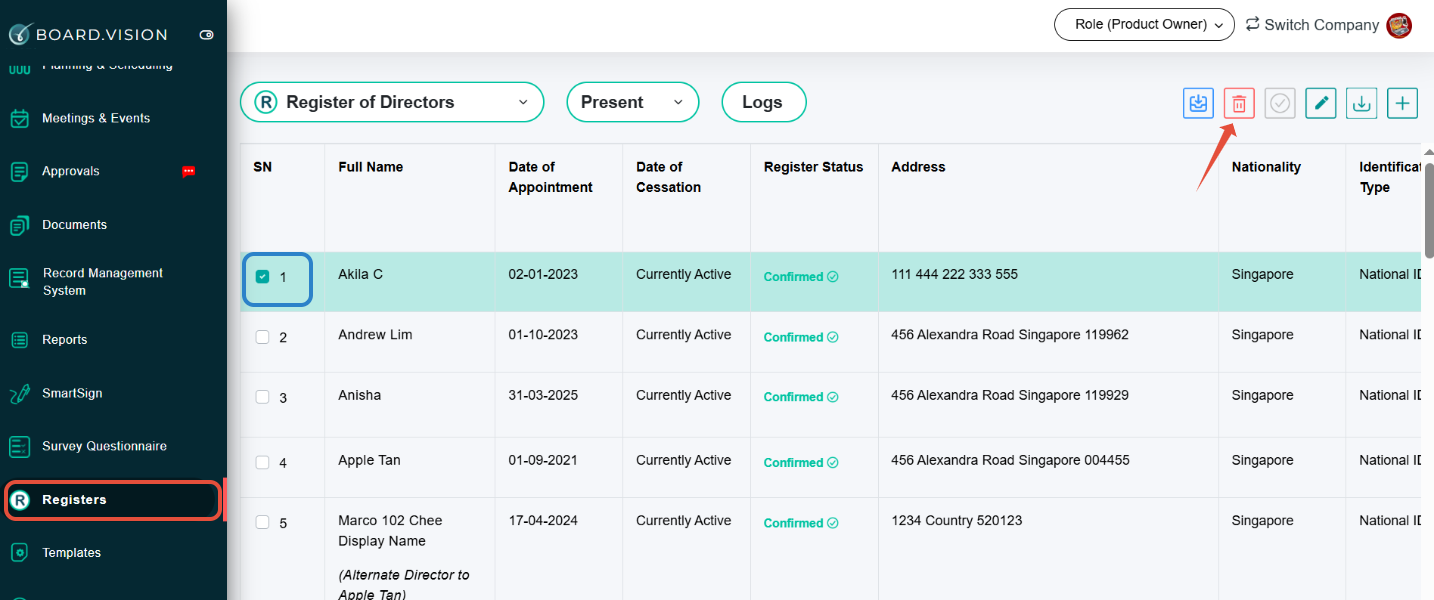Click the Switch Company arrows icon
The height and width of the screenshot is (600, 1434).
1252,24
